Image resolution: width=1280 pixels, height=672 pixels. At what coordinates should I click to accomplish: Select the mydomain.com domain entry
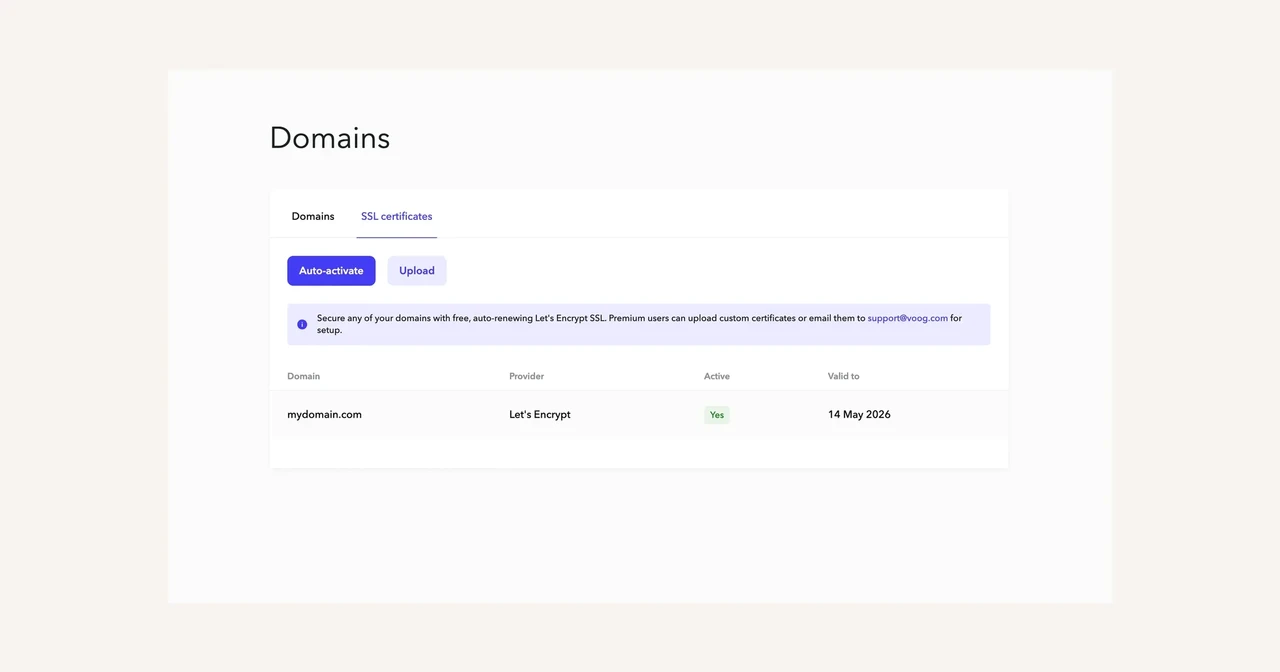324,414
